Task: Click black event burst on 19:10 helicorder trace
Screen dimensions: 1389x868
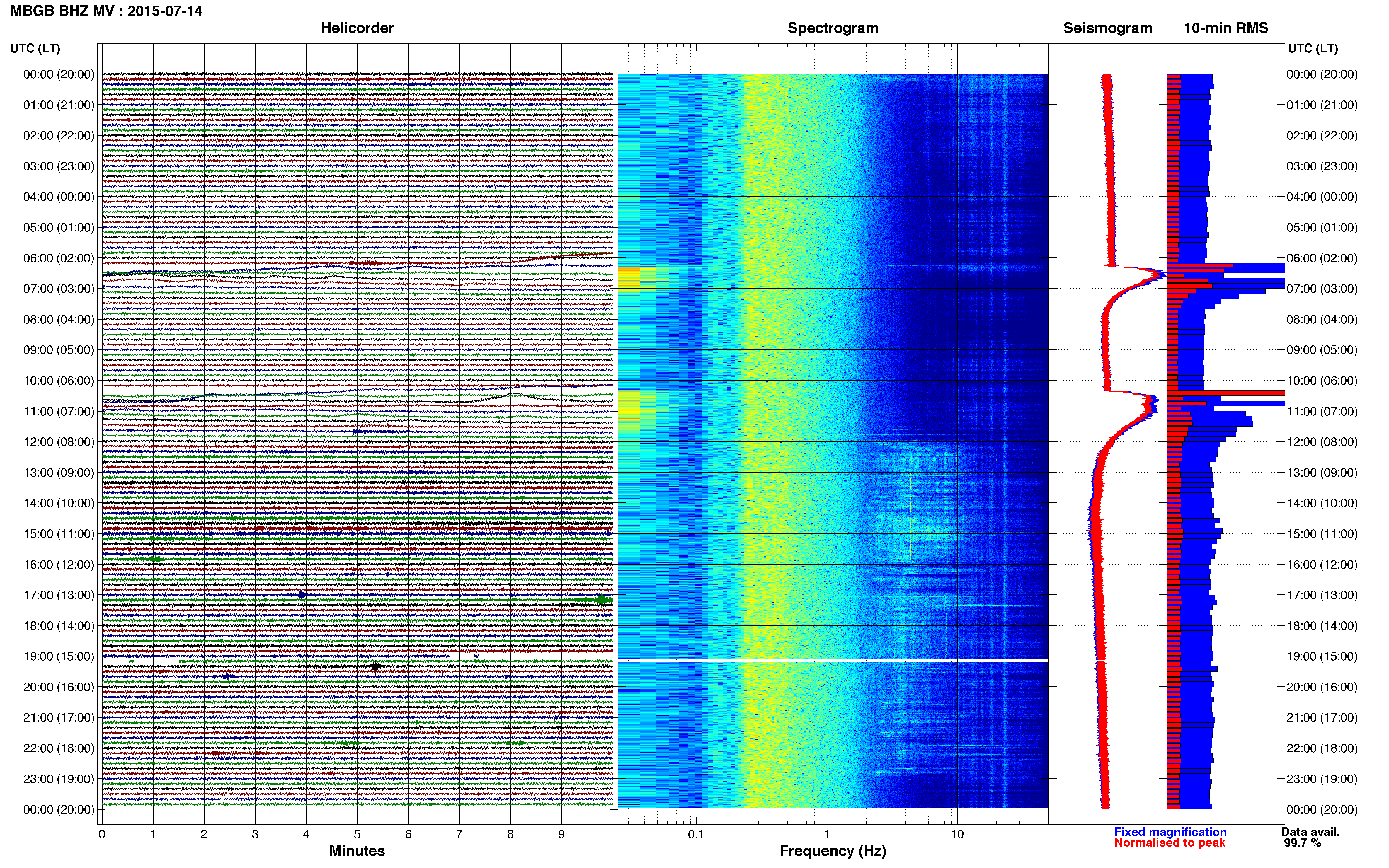Action: point(376,666)
